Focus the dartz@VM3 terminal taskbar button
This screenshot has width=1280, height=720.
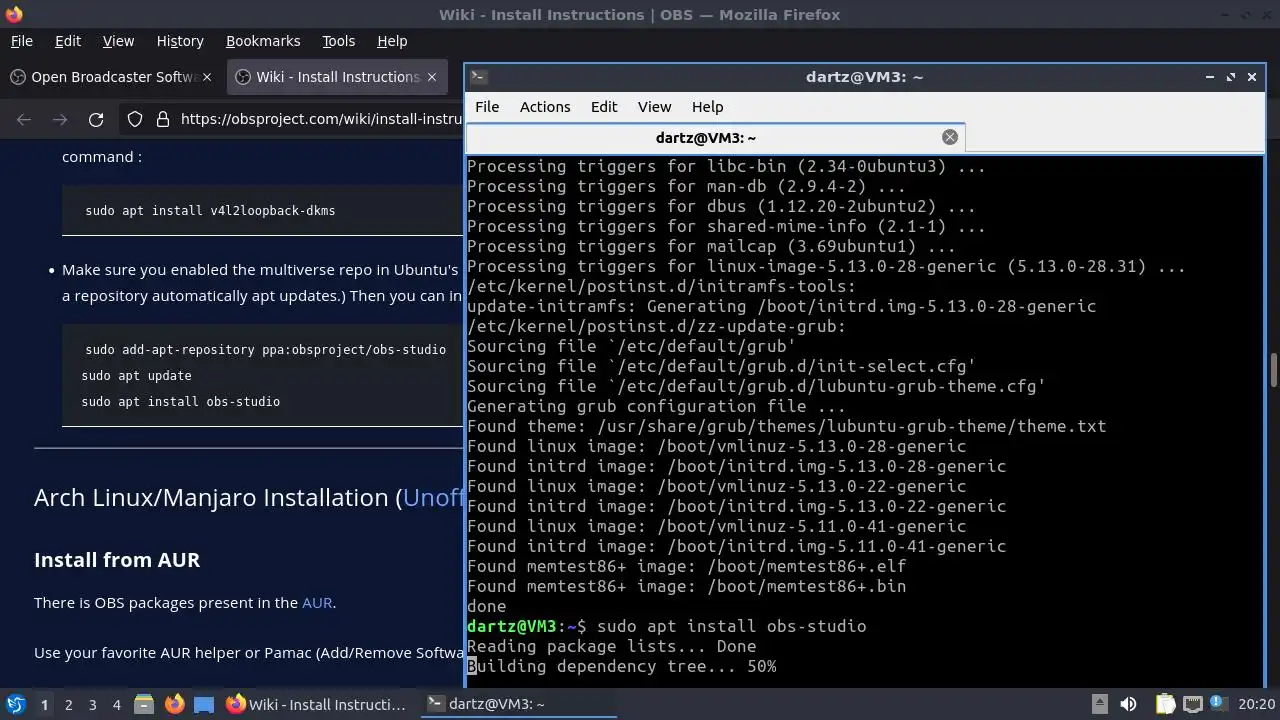pos(517,704)
